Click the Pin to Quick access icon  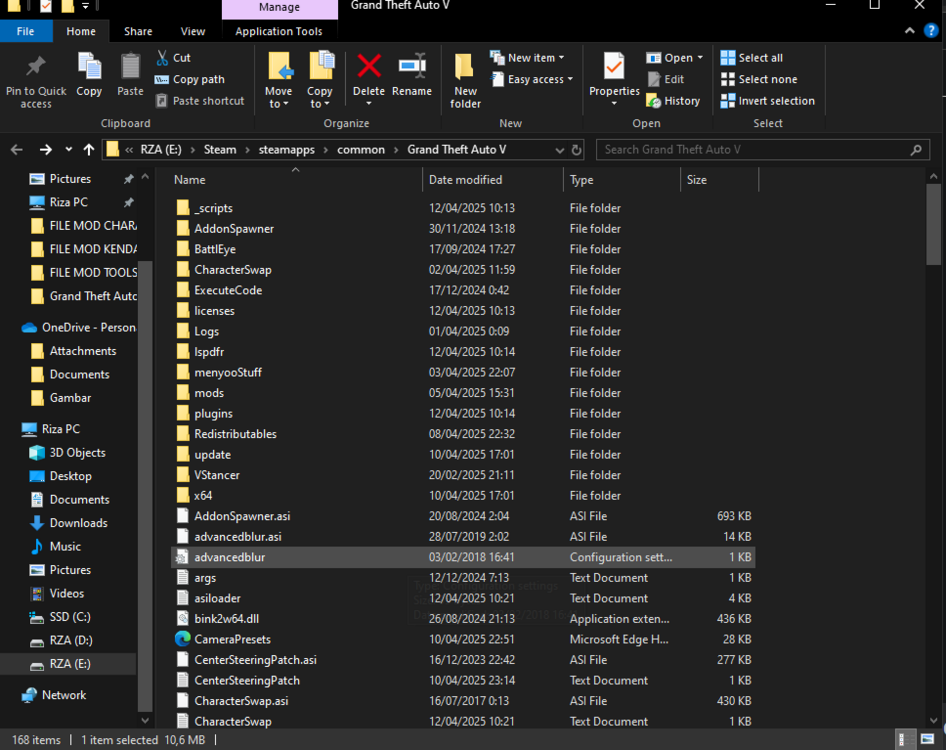pyautogui.click(x=36, y=78)
